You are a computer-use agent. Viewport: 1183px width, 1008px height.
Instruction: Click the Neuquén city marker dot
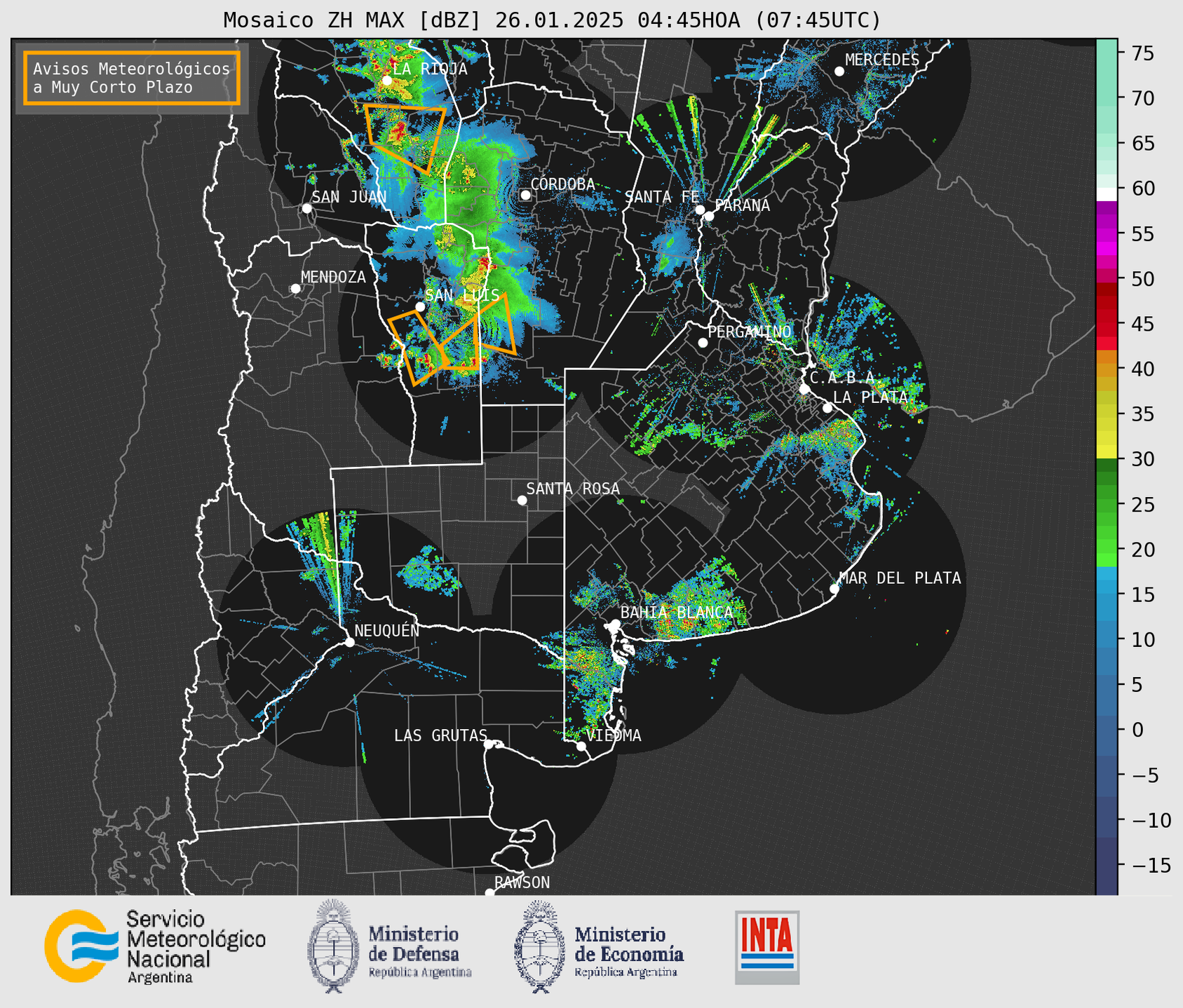coord(349,642)
